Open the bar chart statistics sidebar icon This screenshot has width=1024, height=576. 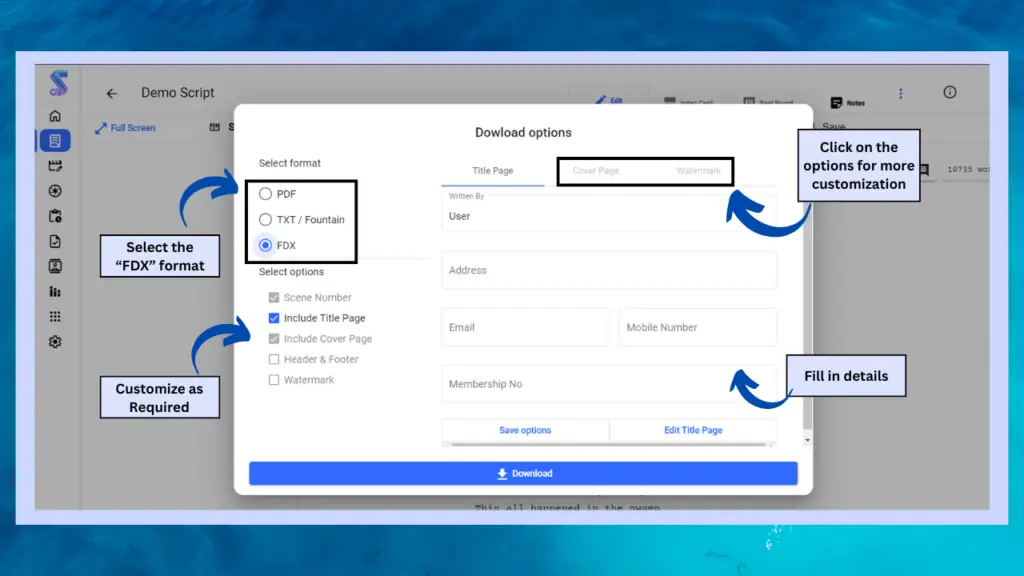pos(55,292)
